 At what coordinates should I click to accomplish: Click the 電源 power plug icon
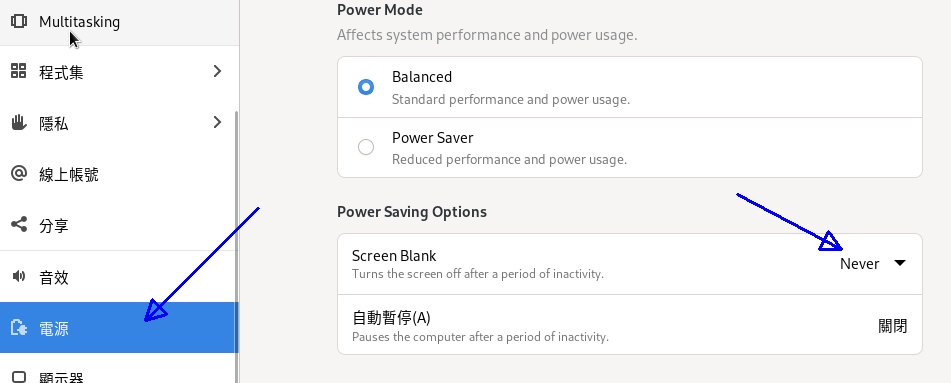pyautogui.click(x=19, y=328)
